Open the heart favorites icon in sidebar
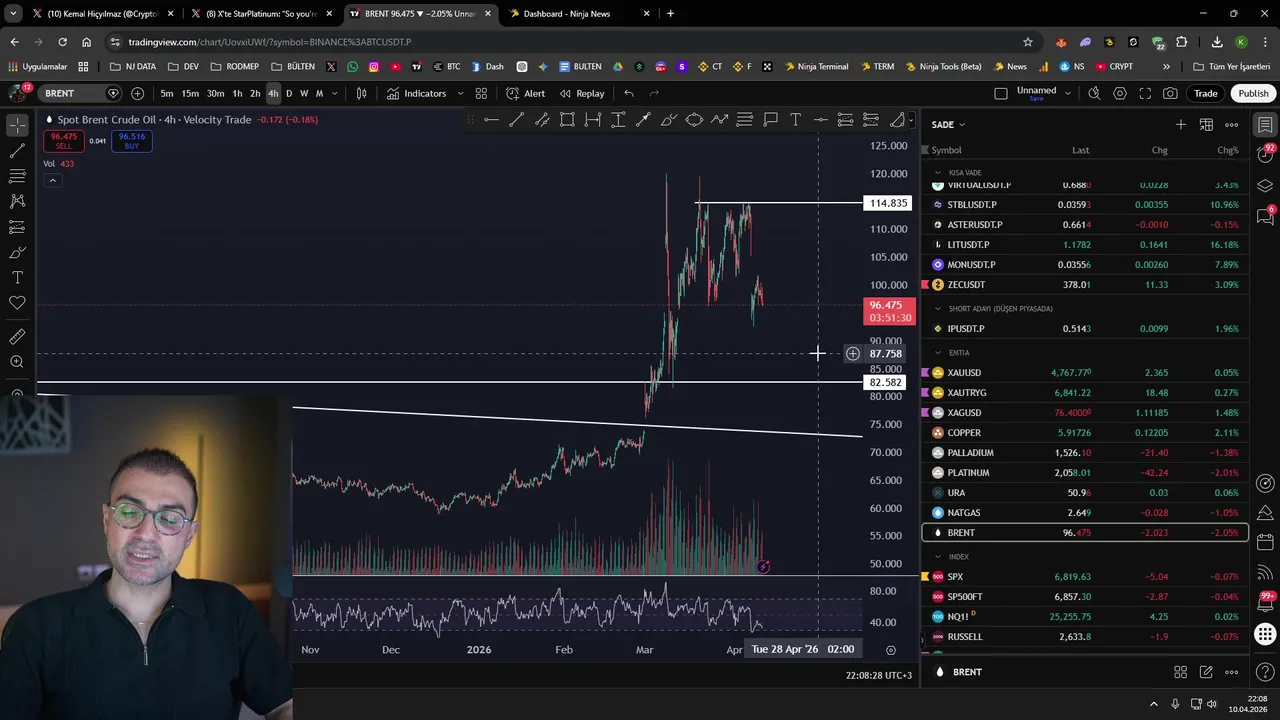 click(17, 302)
